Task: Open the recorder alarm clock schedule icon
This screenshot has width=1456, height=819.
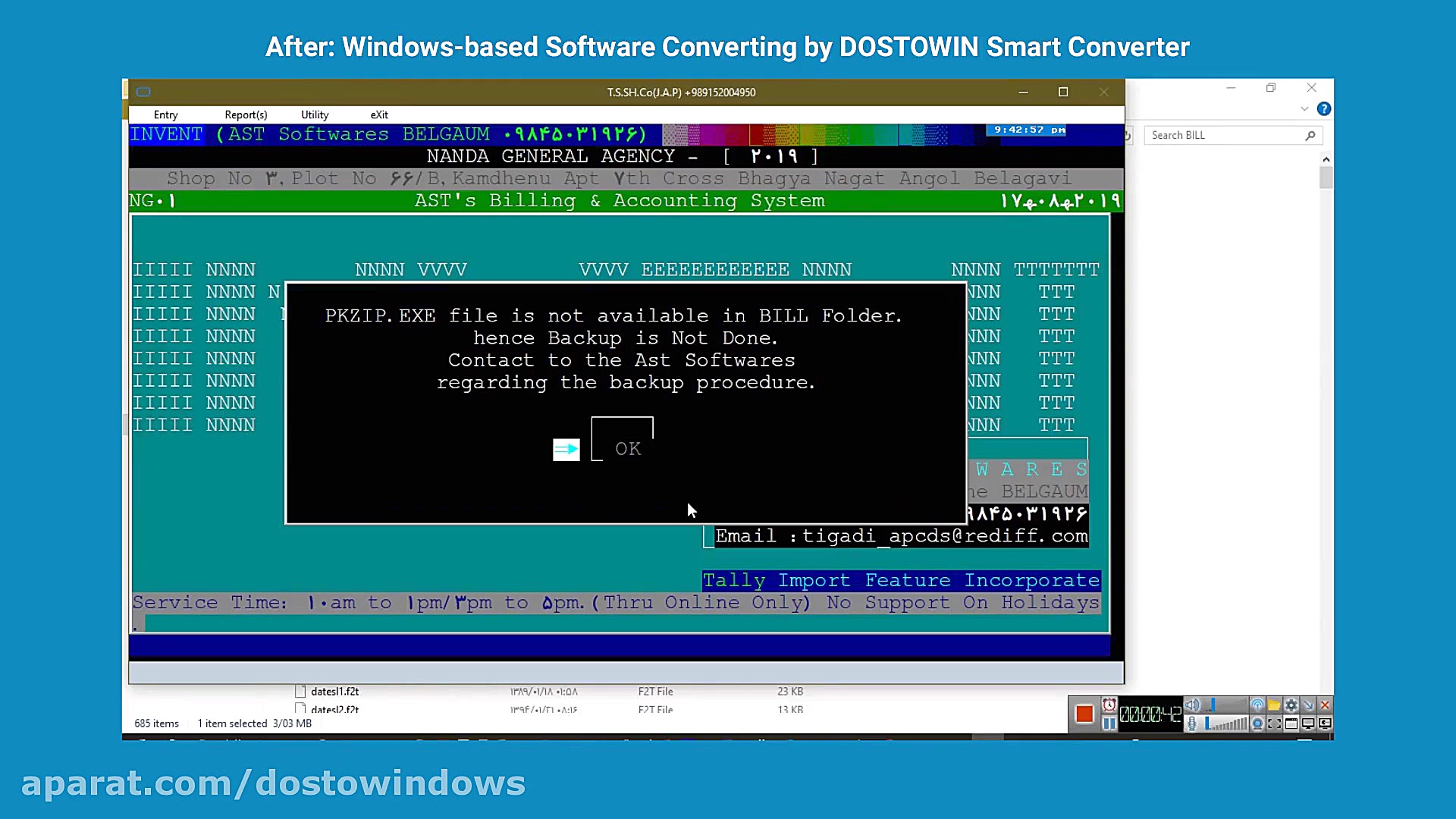Action: [1109, 705]
